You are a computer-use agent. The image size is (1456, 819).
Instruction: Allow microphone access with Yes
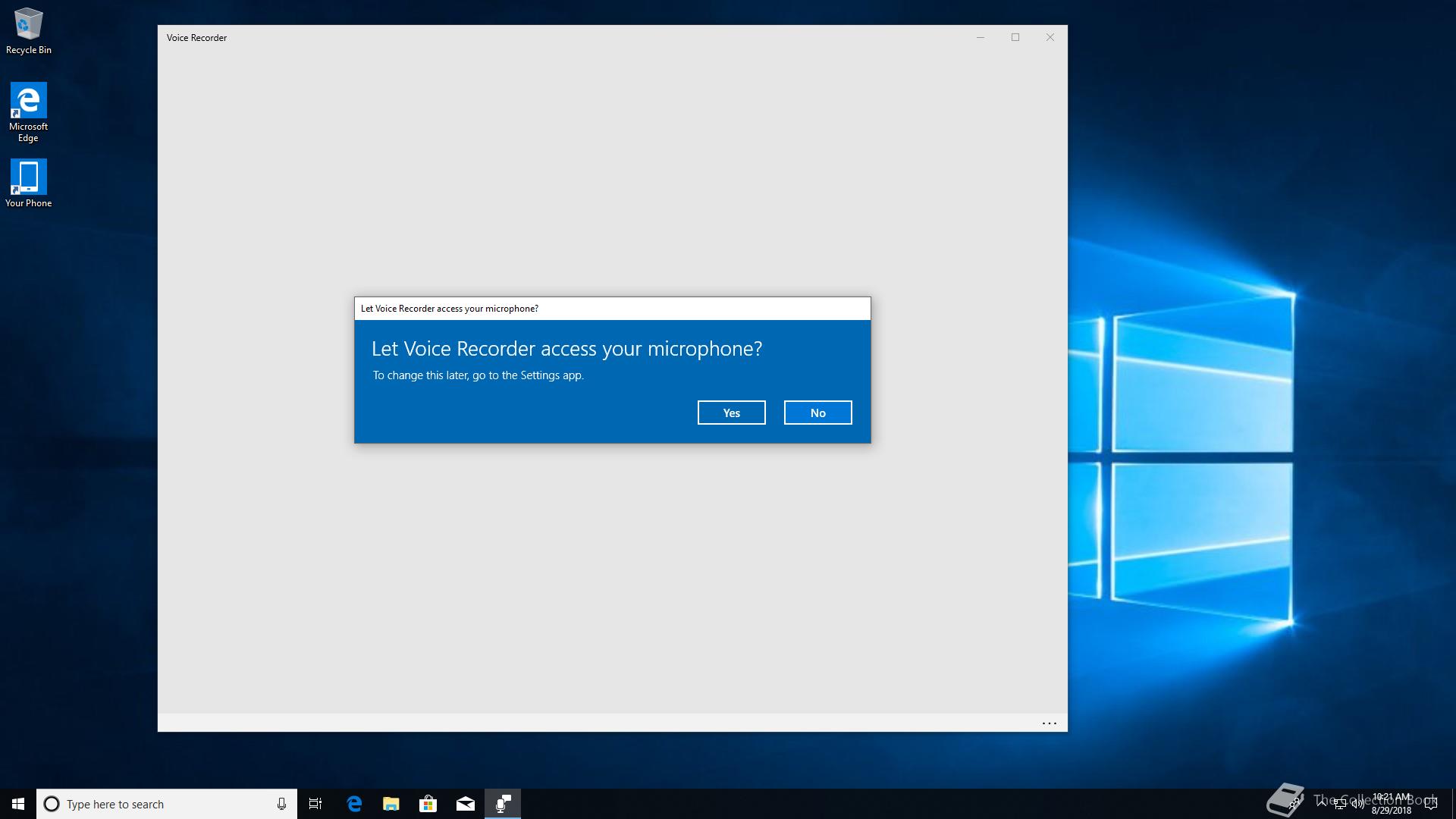tap(731, 413)
